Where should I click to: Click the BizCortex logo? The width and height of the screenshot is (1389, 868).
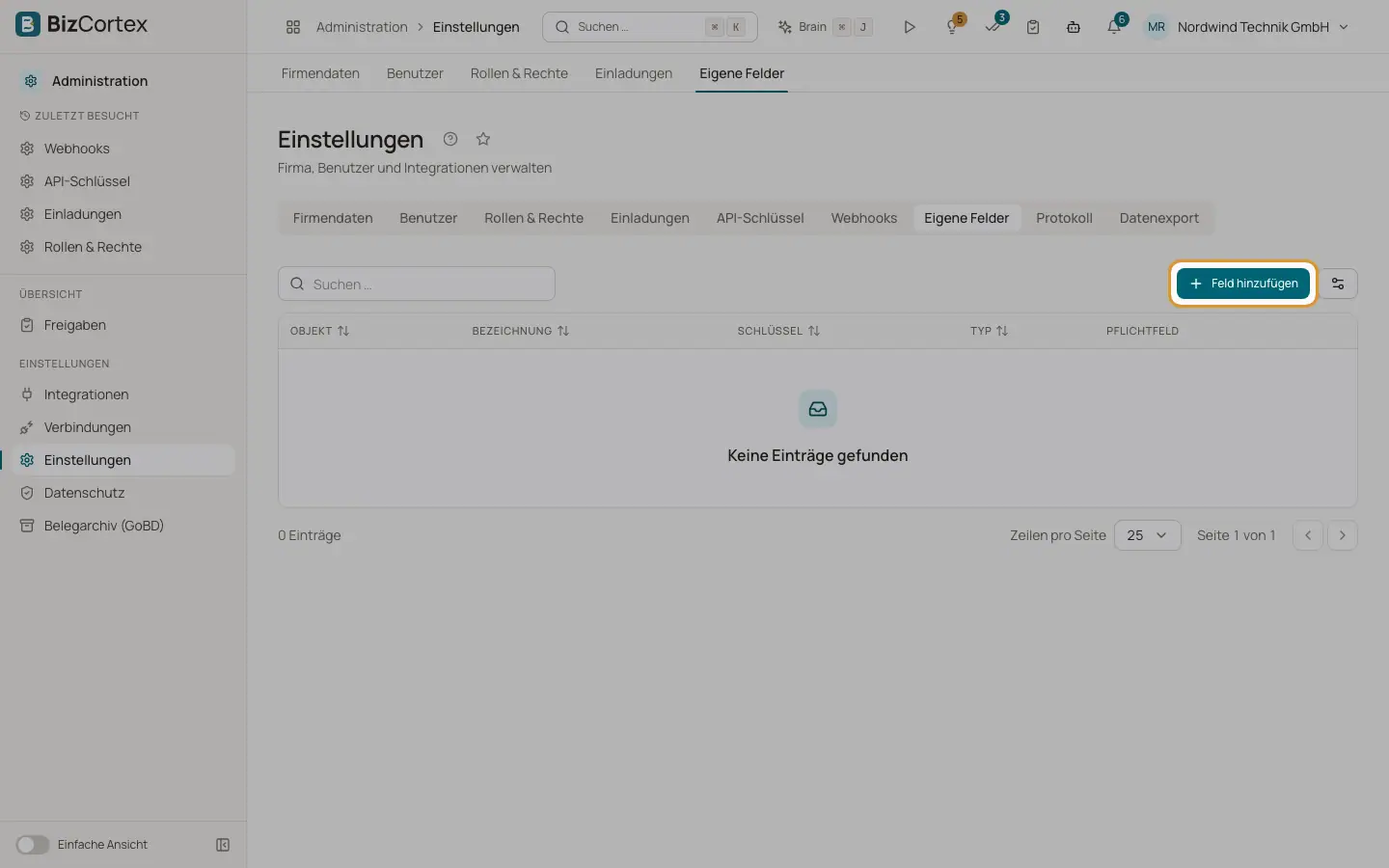82,24
